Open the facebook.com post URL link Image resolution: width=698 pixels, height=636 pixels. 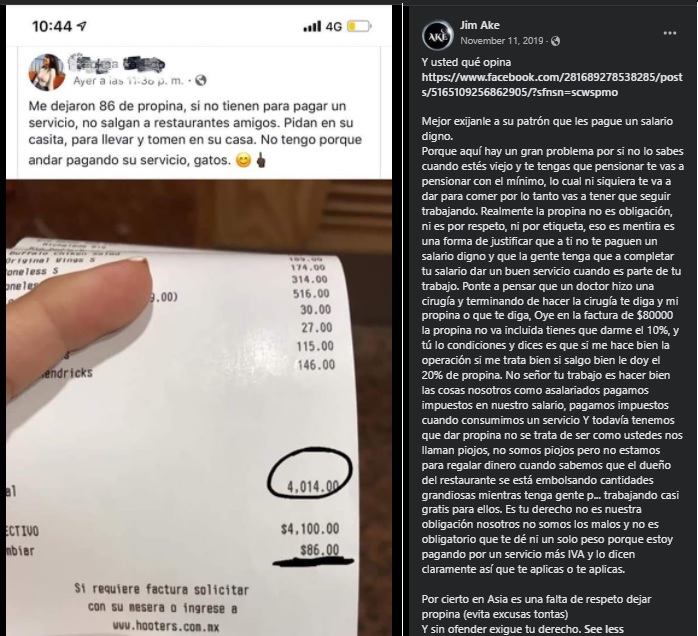click(552, 85)
